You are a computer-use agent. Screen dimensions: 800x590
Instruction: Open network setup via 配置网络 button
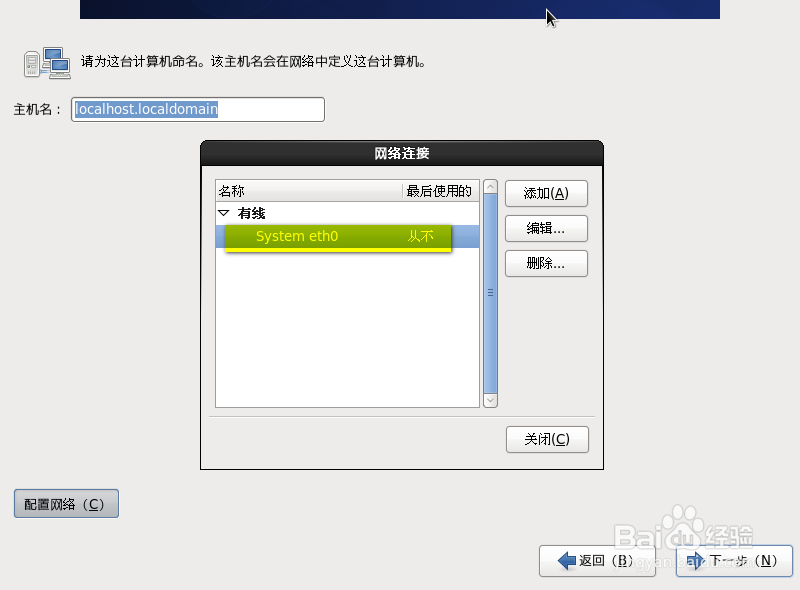coord(65,503)
